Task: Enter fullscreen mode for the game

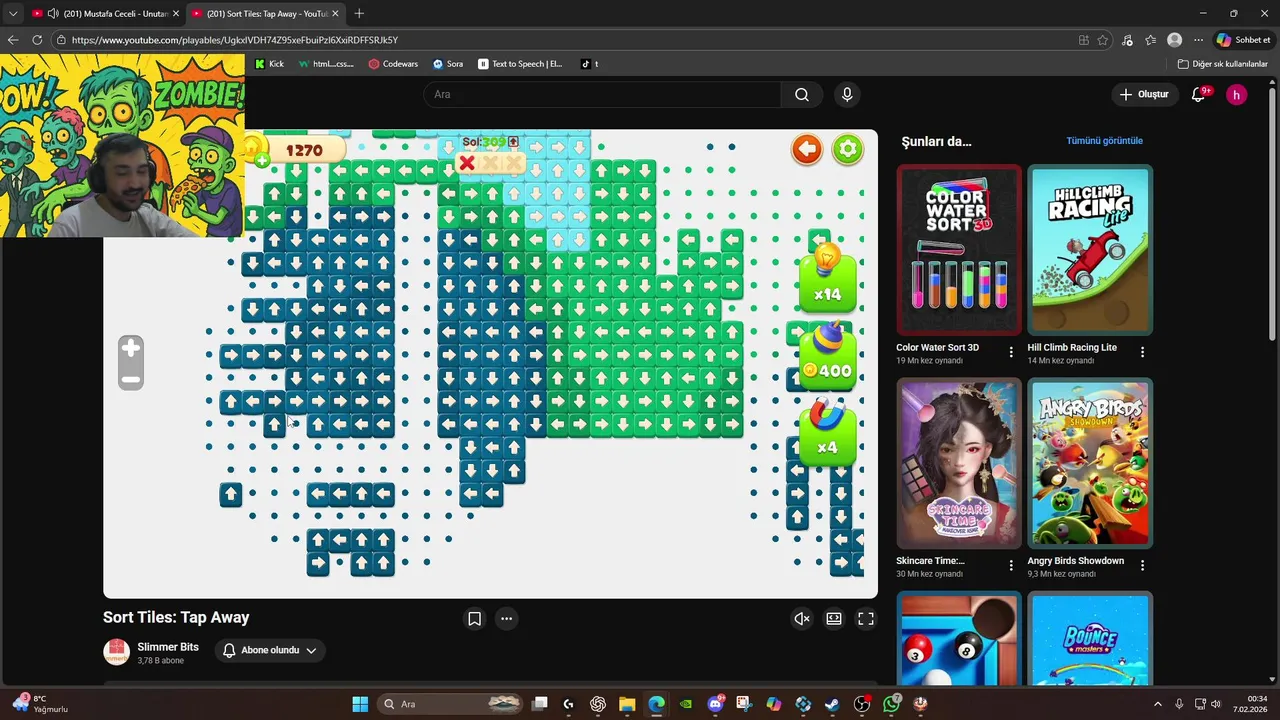Action: 866,619
